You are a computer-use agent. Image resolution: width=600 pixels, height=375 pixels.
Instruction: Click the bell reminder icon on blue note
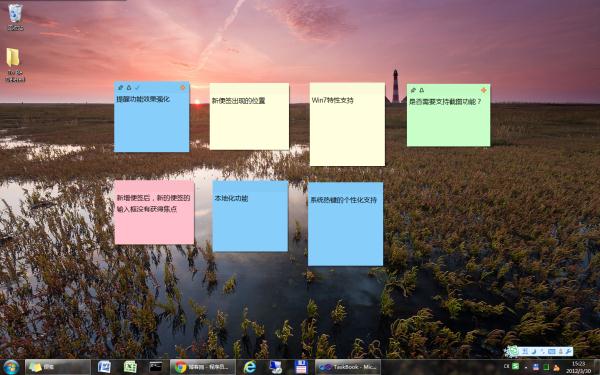pos(129,88)
